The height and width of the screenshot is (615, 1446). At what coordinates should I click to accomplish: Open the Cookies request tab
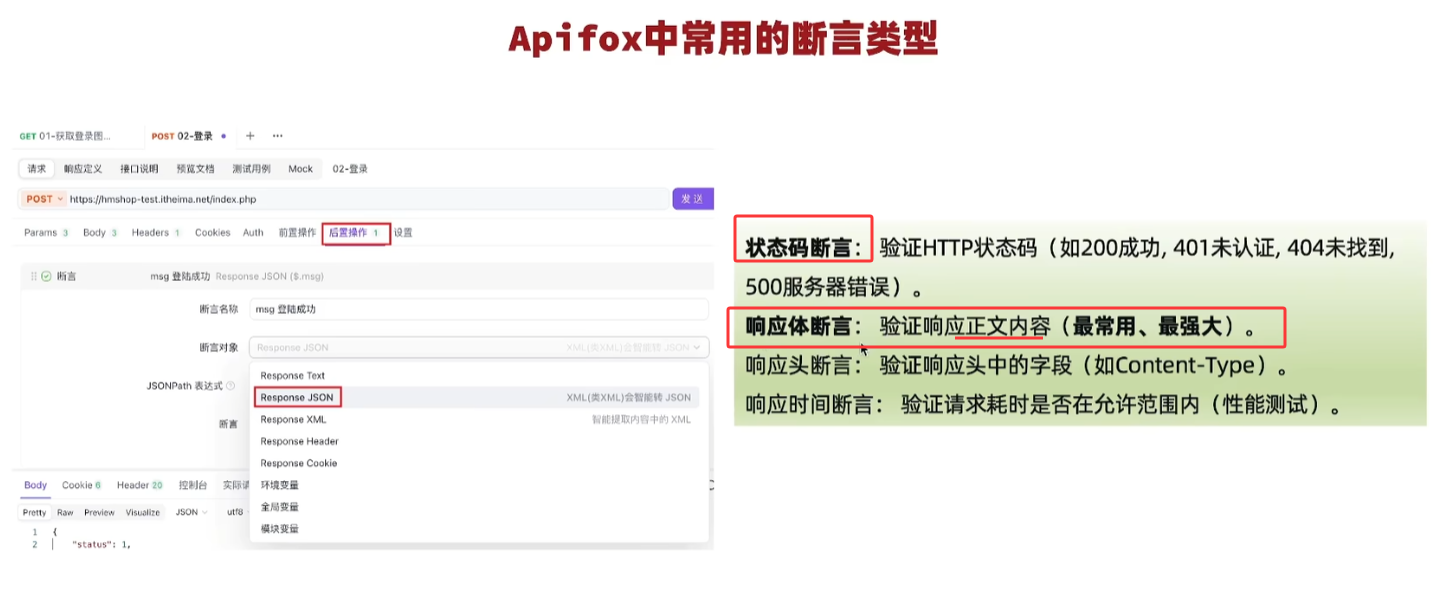[212, 233]
